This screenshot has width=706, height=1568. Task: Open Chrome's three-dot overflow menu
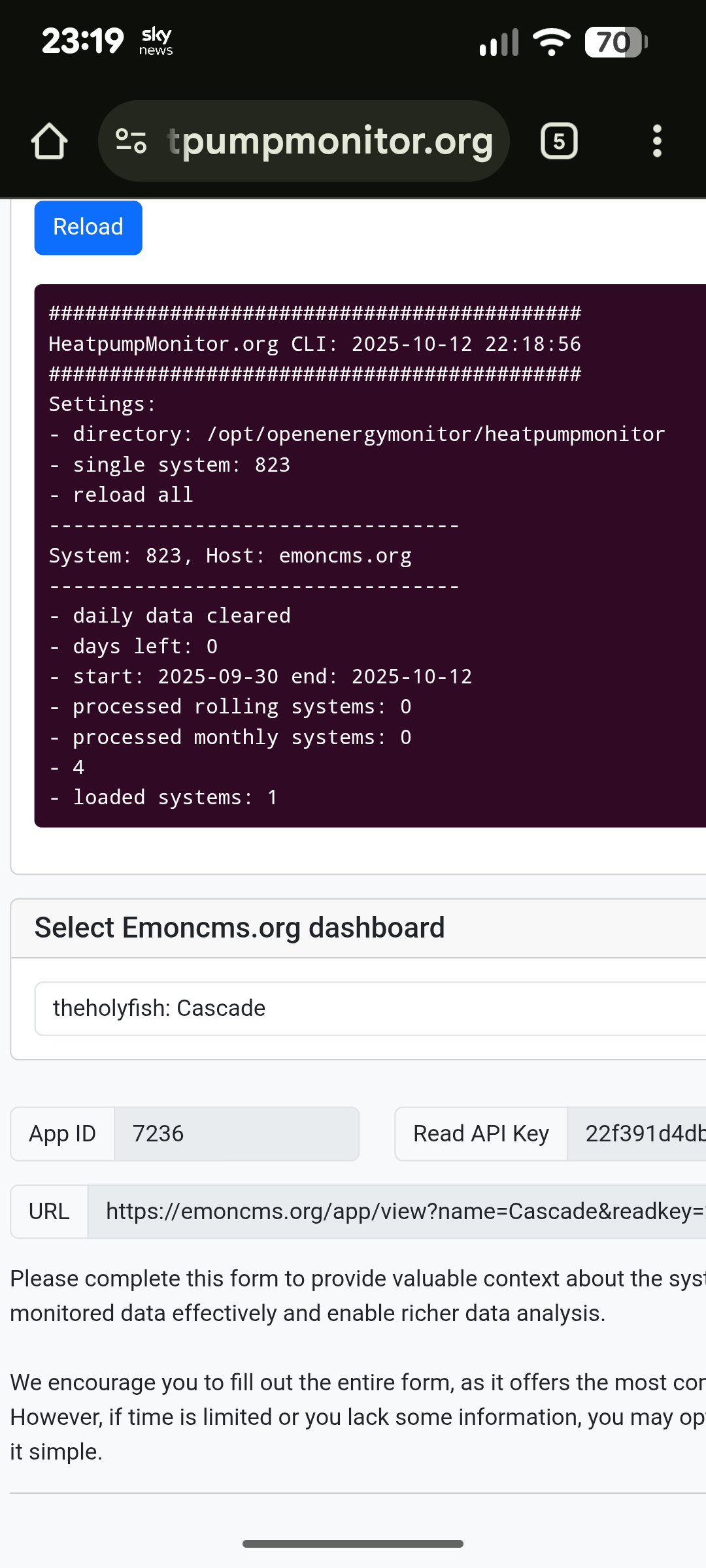[657, 141]
